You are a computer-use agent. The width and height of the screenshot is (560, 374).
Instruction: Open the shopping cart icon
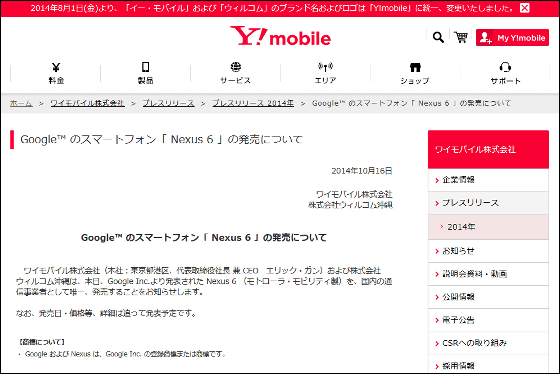[461, 37]
